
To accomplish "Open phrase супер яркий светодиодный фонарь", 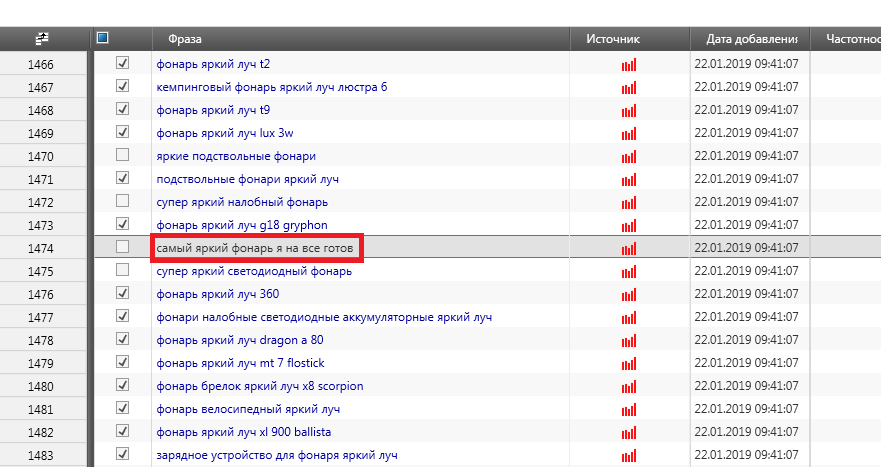I will pyautogui.click(x=254, y=271).
